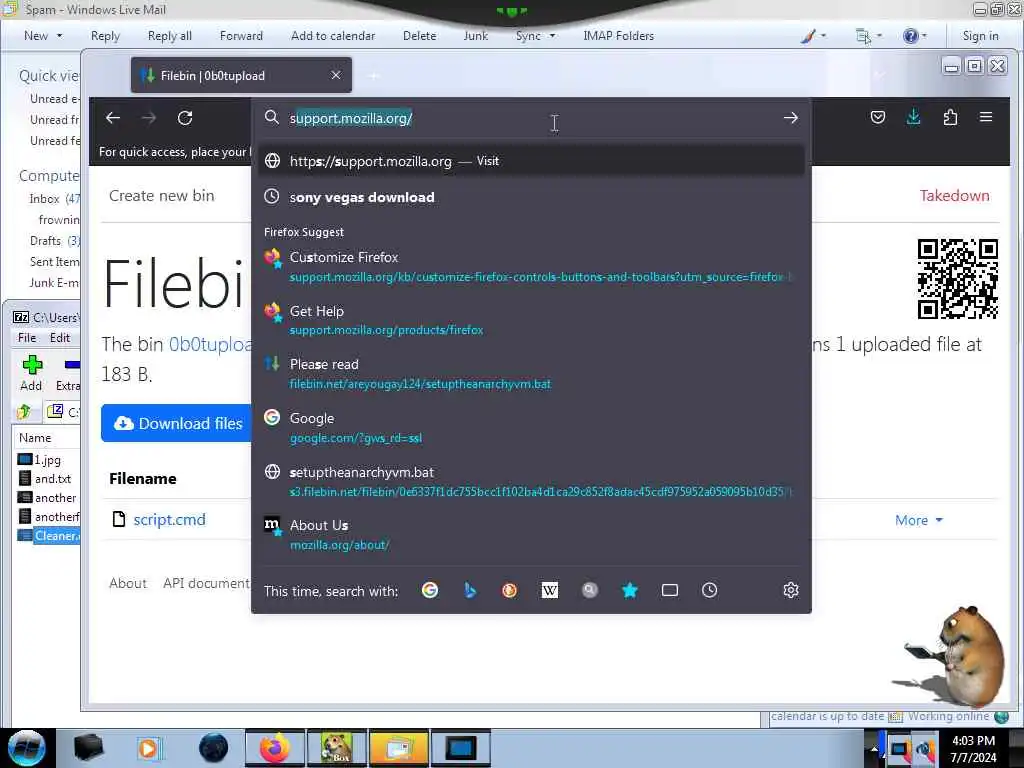Search this time with Bing icon
This screenshot has width=1024, height=768.
[x=470, y=590]
